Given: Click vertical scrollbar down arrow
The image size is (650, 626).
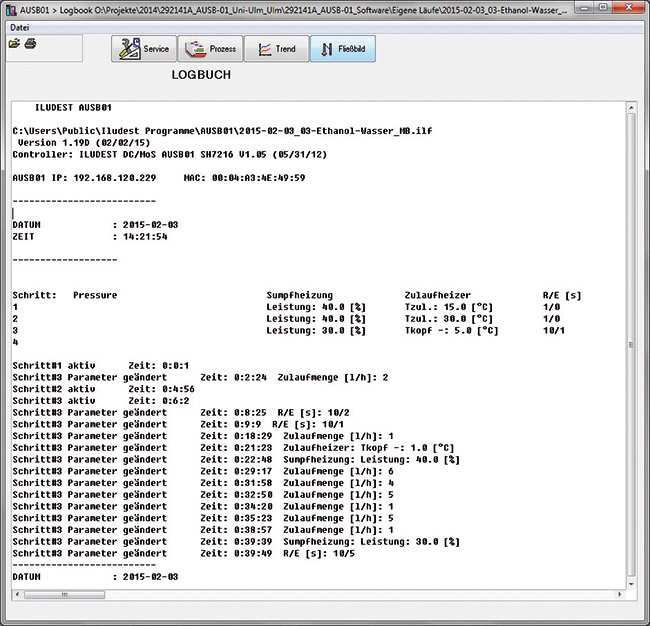Looking at the screenshot, I should click(631, 584).
